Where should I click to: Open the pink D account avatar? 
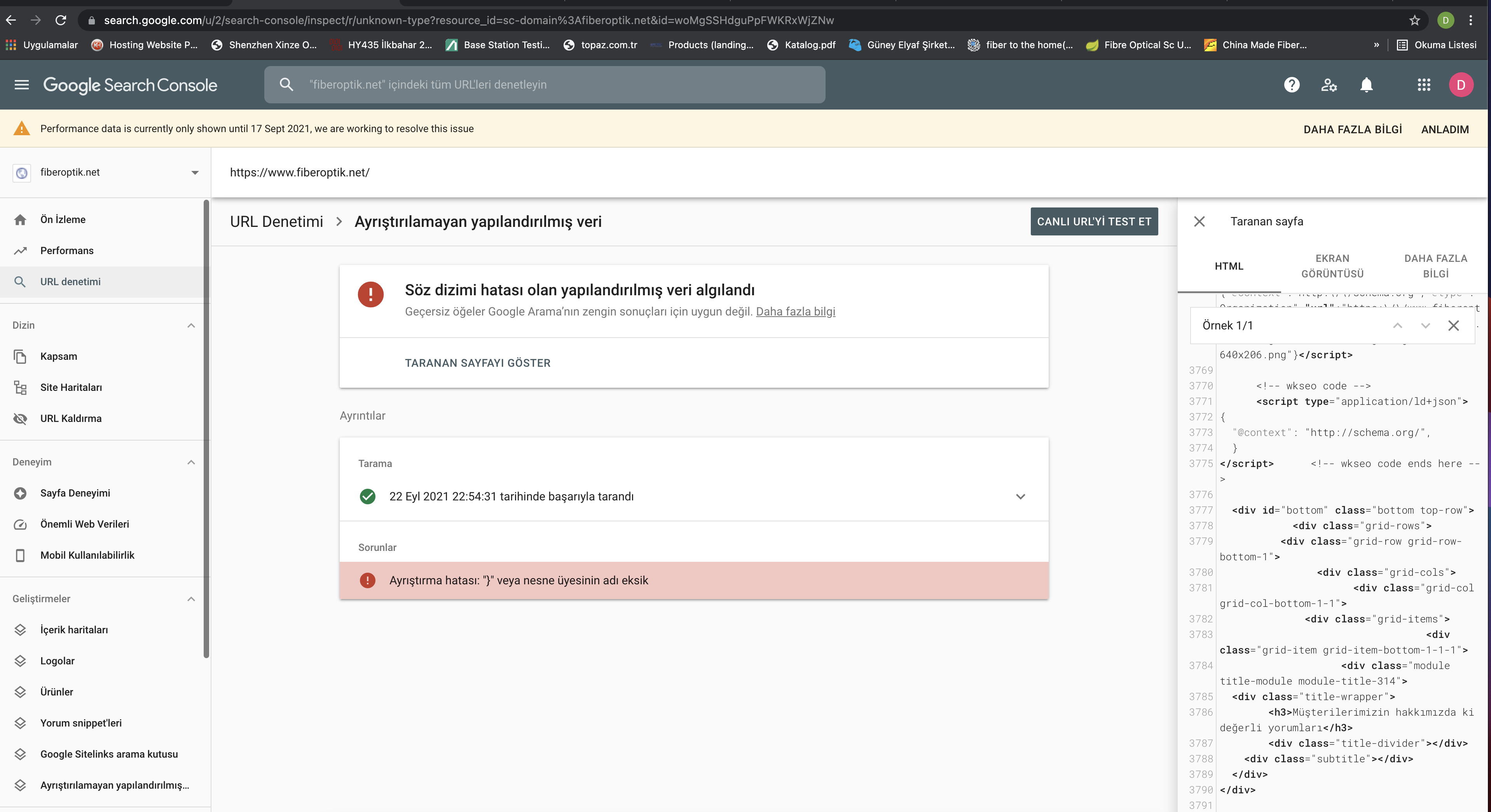[x=1460, y=85]
